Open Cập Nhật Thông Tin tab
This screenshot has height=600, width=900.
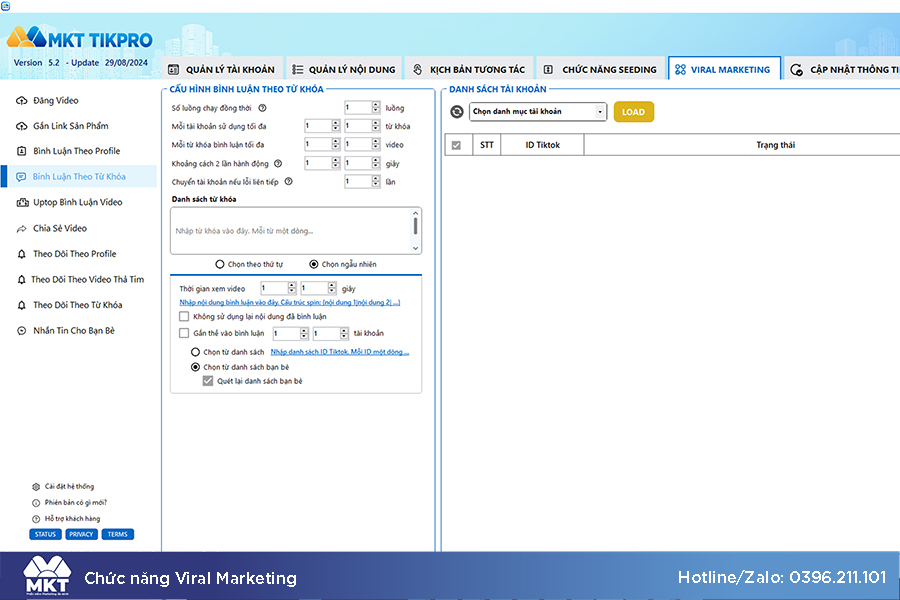(x=843, y=69)
